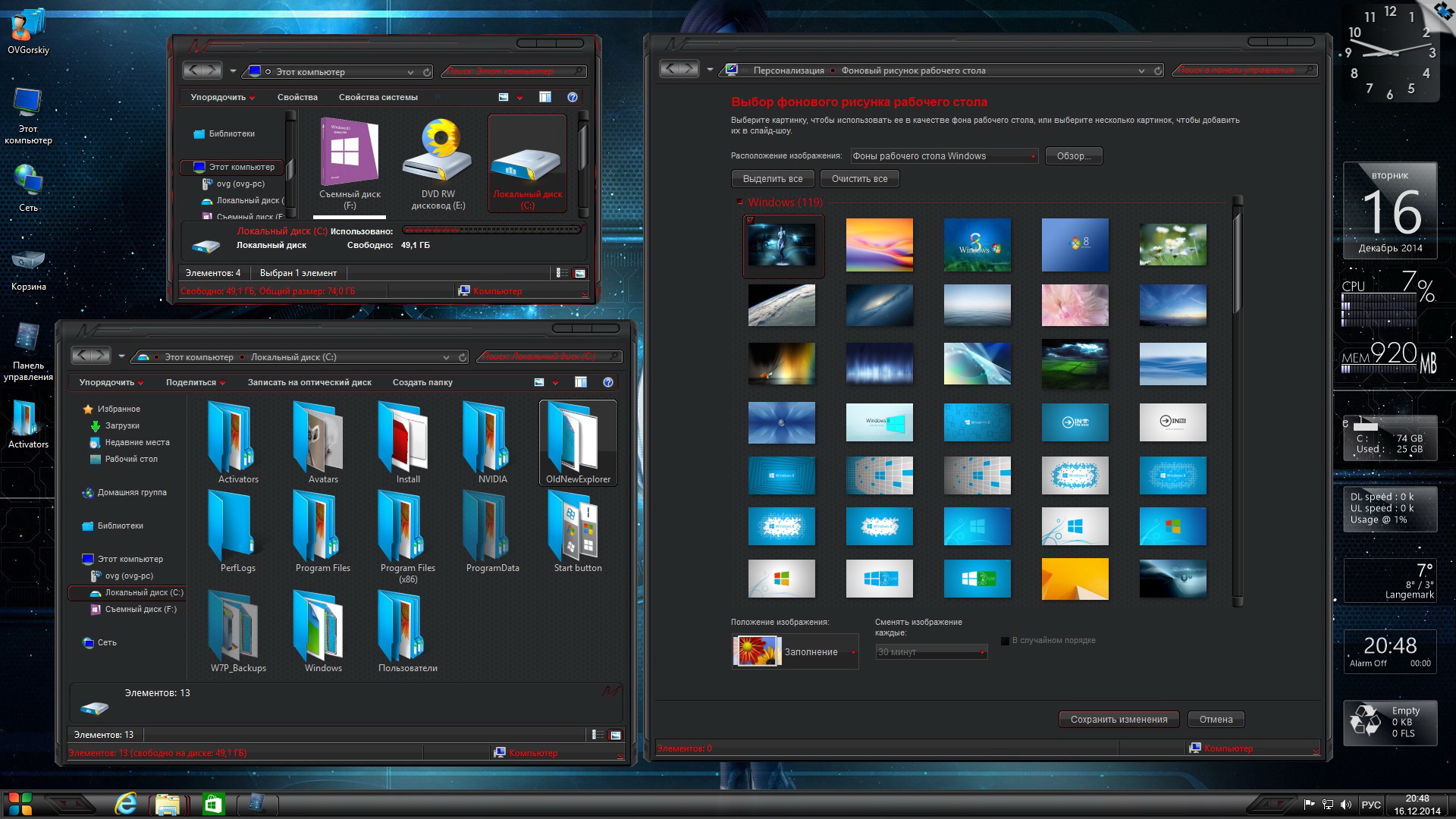
Task: Select the Windows wallpaper category expander
Action: (740, 202)
